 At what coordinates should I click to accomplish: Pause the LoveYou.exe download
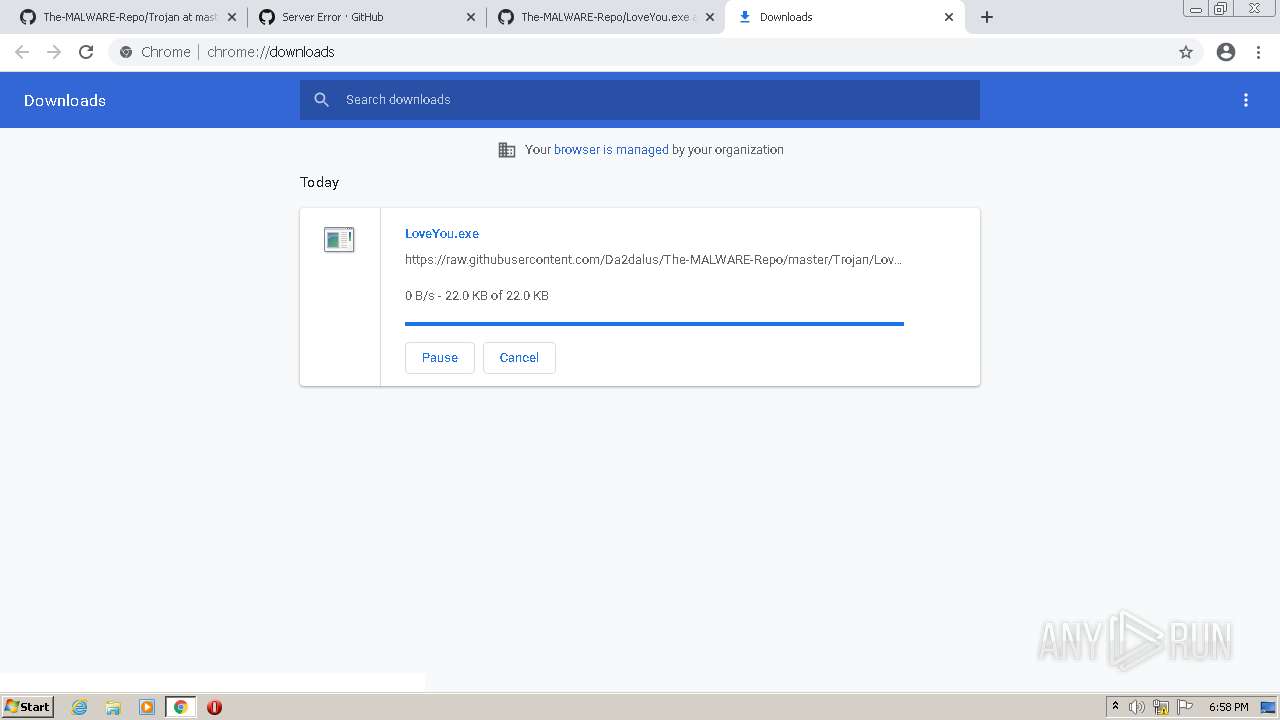(440, 358)
